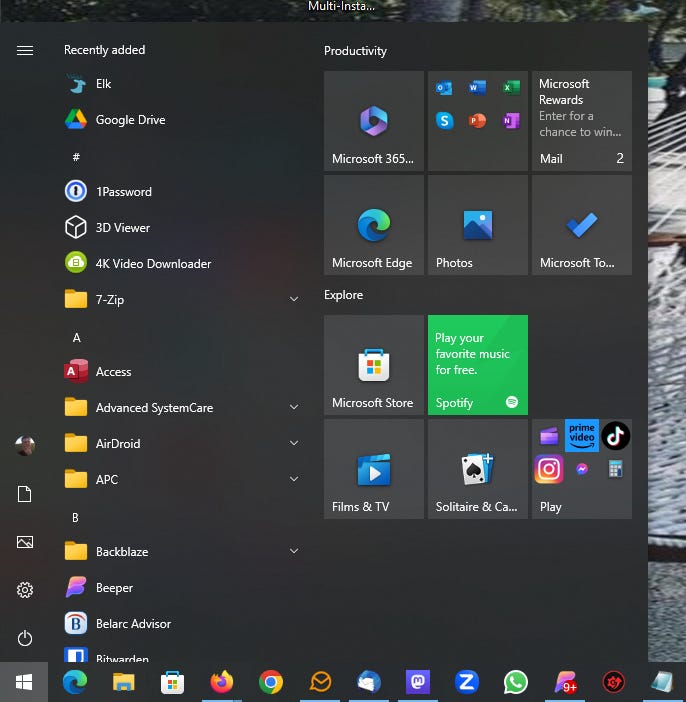Open Pictures from Start sidebar
The image size is (686, 702).
(25, 542)
